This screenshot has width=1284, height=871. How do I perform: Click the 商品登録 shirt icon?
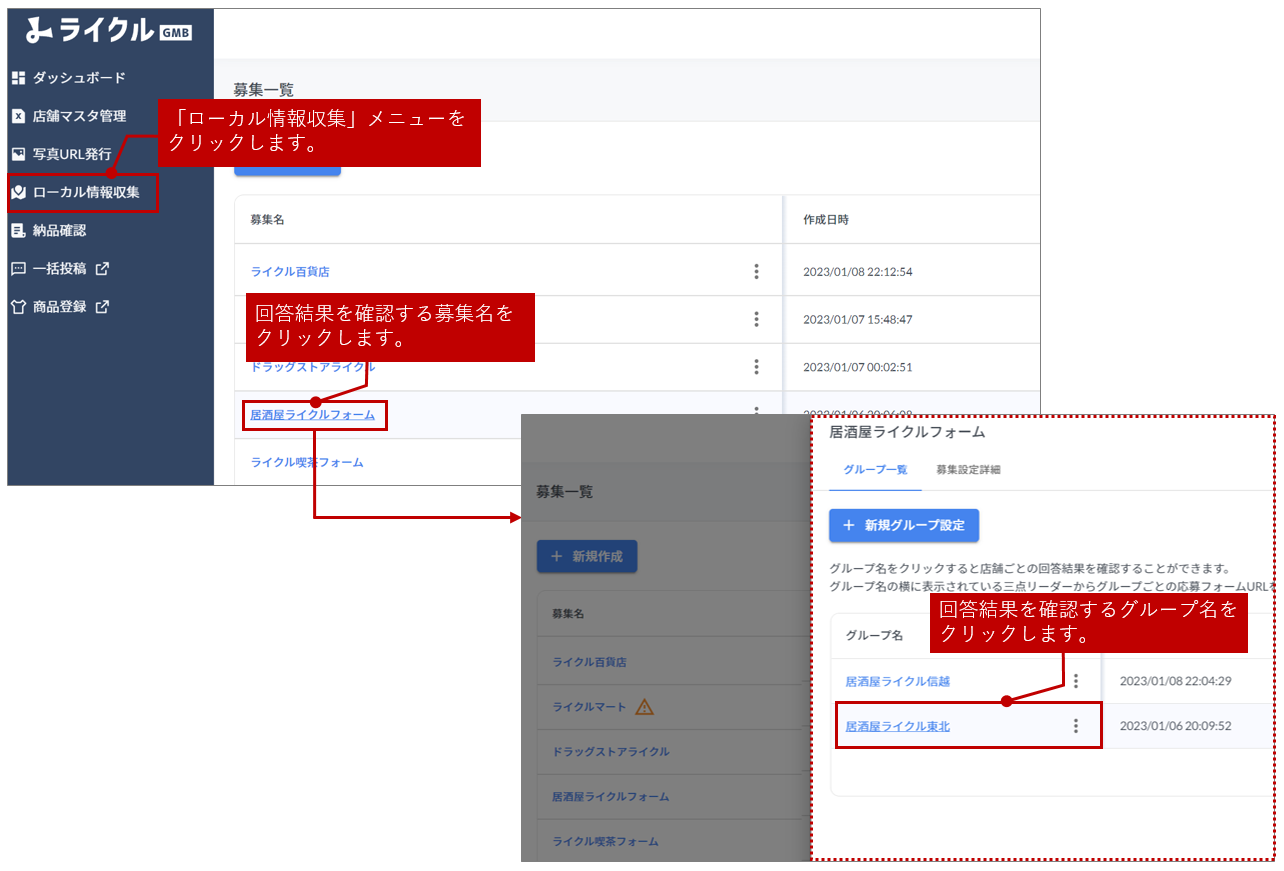(18, 307)
